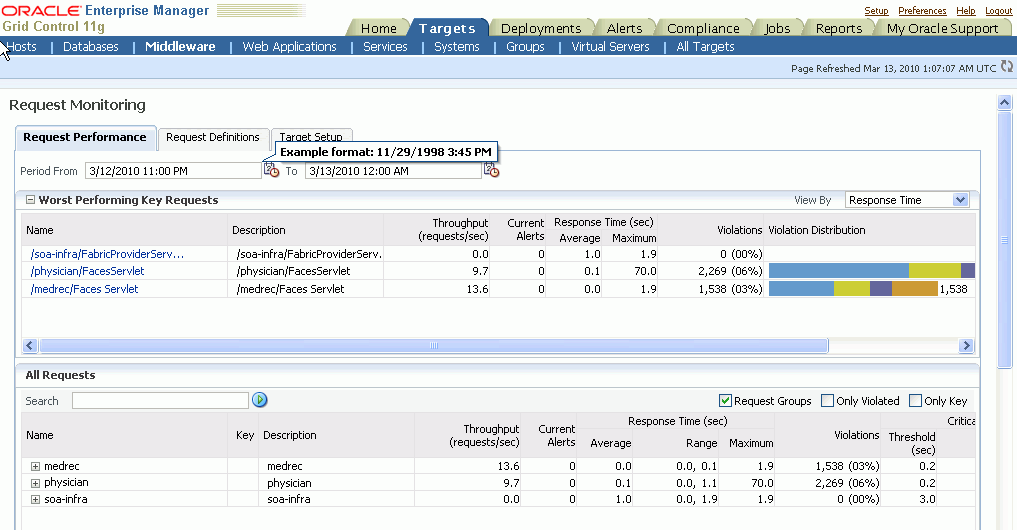Enable the Only Key checkbox
The image size is (1017, 530).
click(915, 401)
